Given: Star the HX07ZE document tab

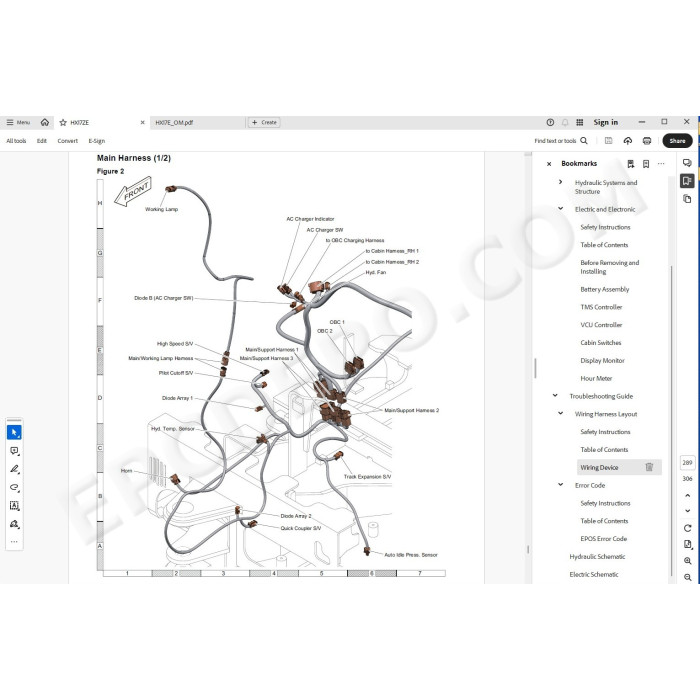Looking at the screenshot, I should pyautogui.click(x=63, y=122).
